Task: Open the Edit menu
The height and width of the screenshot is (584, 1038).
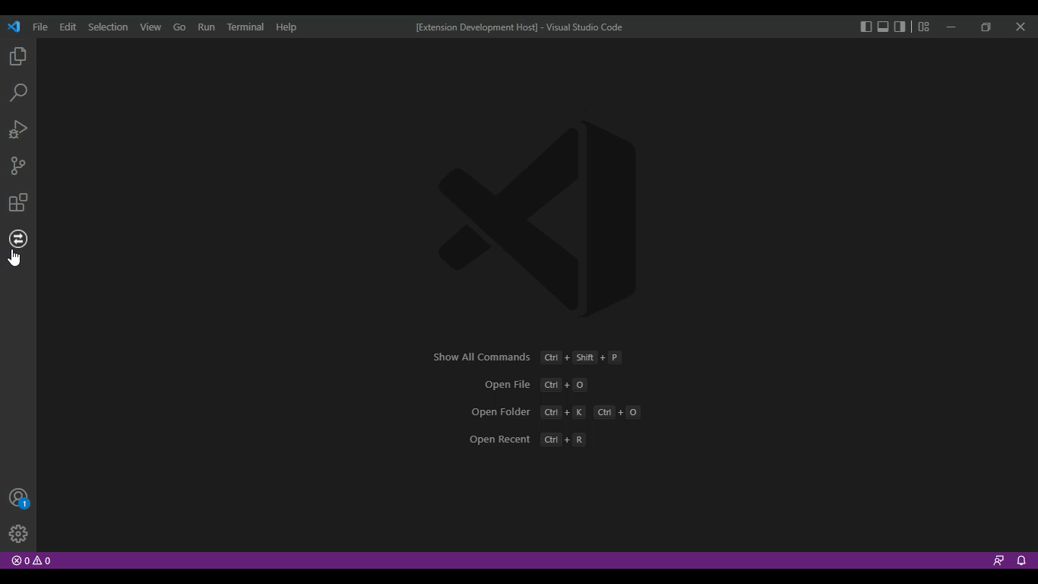Action: click(68, 27)
